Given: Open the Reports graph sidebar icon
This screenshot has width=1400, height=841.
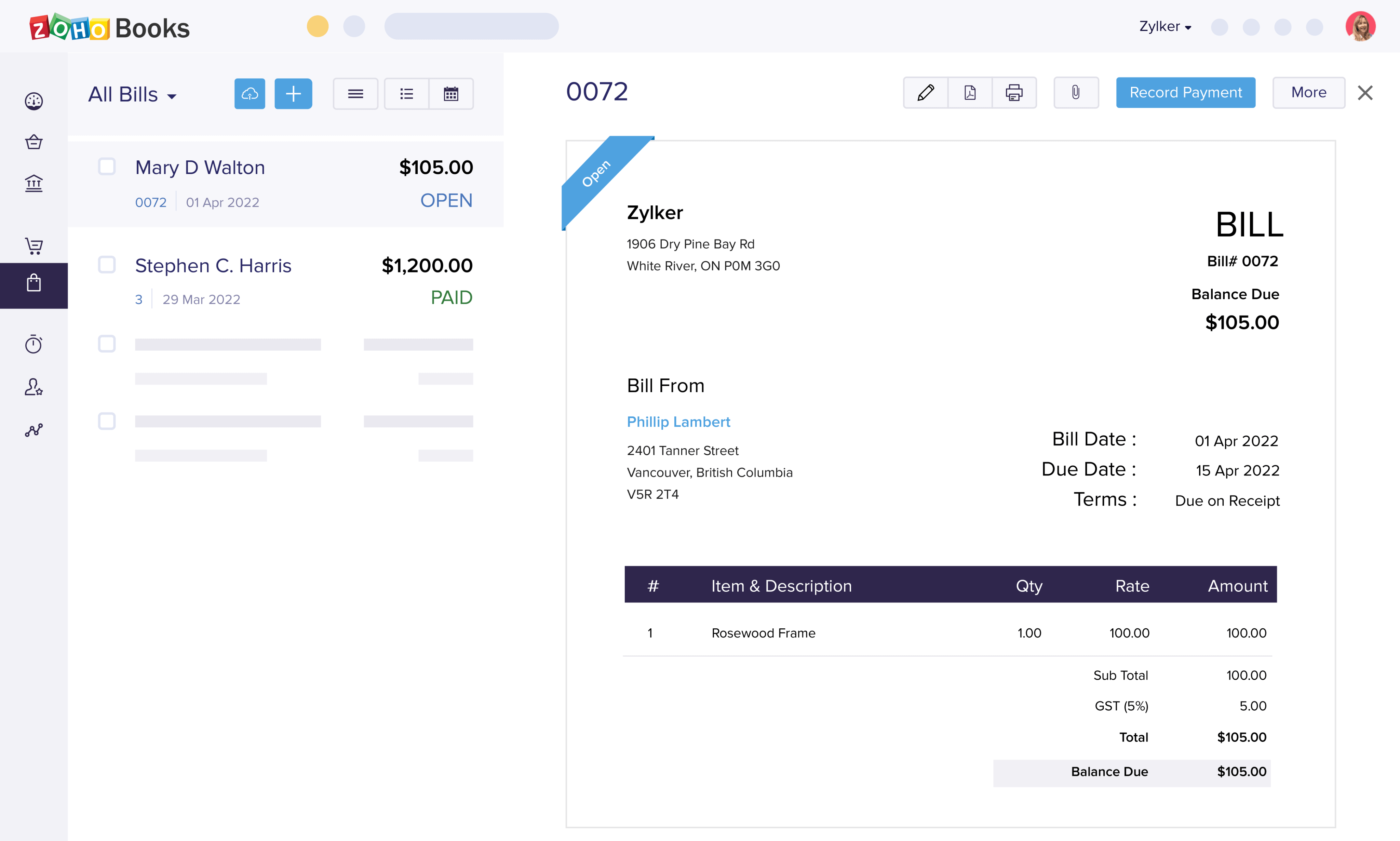Looking at the screenshot, I should (x=33, y=430).
